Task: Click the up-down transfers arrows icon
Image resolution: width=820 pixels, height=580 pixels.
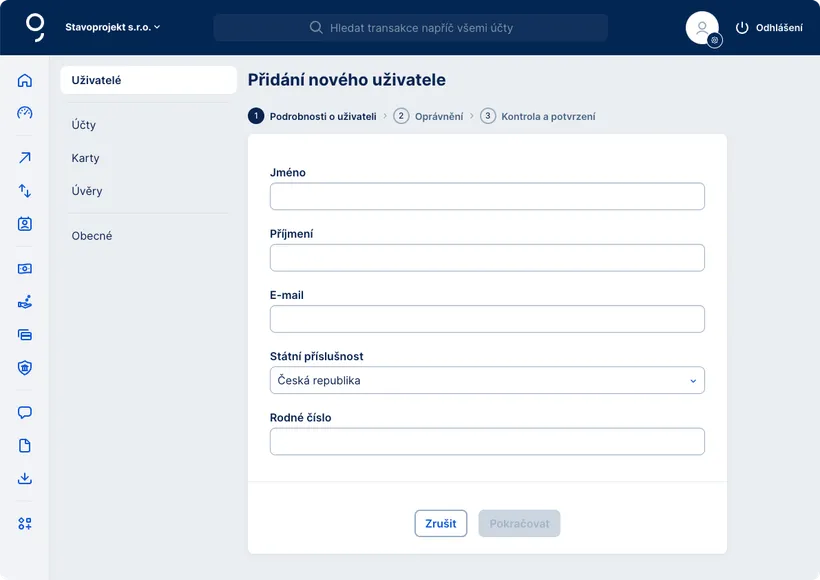Action: point(25,190)
